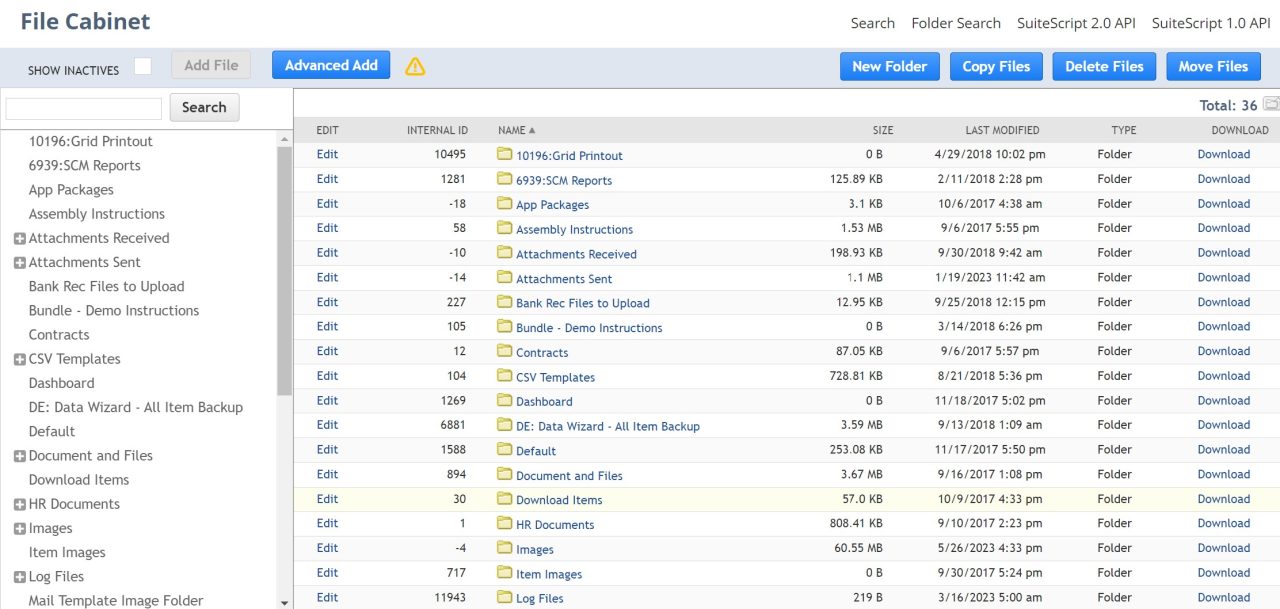Click the folder icon next to Contracts
Screen dimensions: 1280x609
tap(504, 351)
